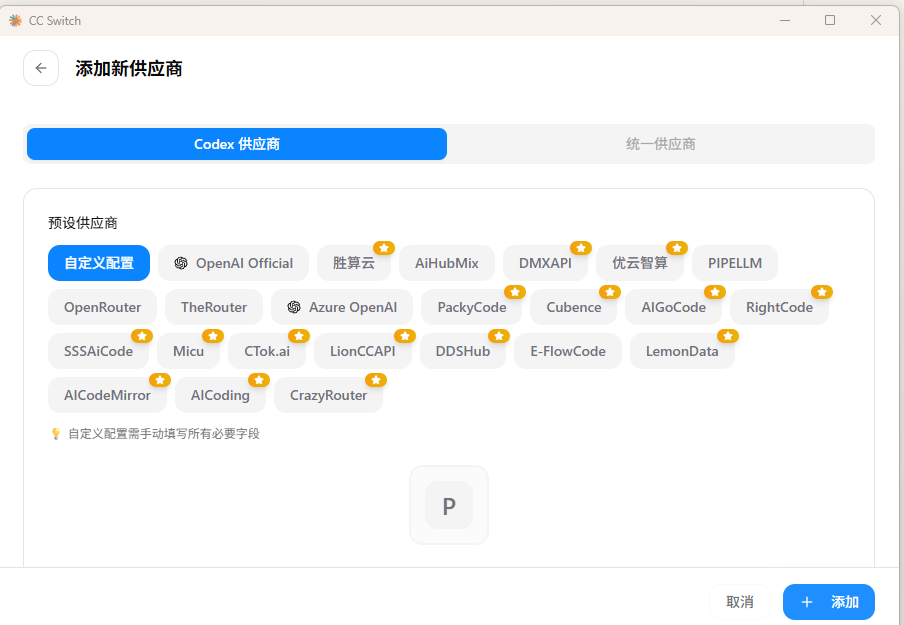904x625 pixels.
Task: Click the P provider avatar icon
Action: click(x=449, y=505)
